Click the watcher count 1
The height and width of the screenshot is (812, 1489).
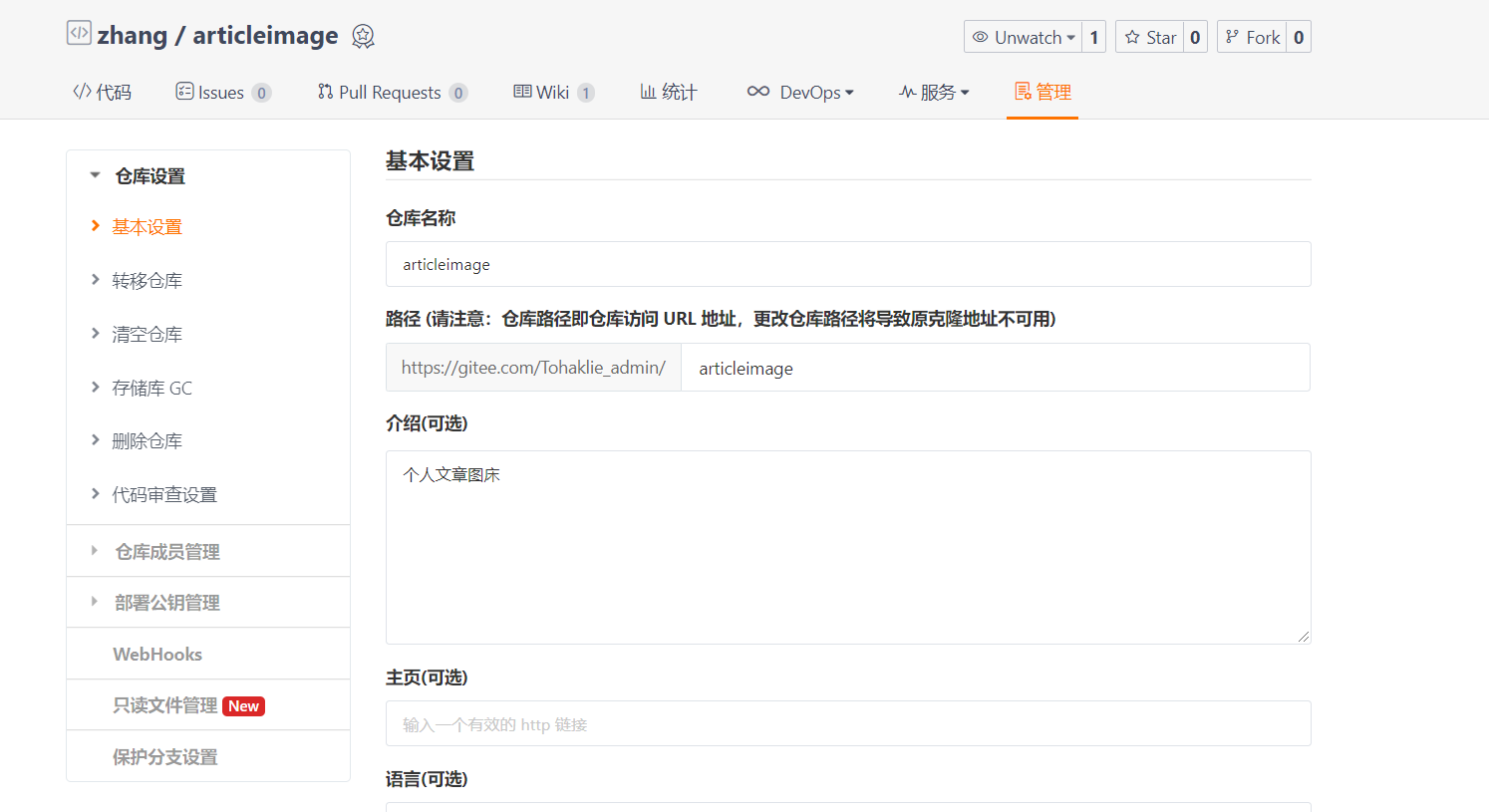[x=1094, y=37]
